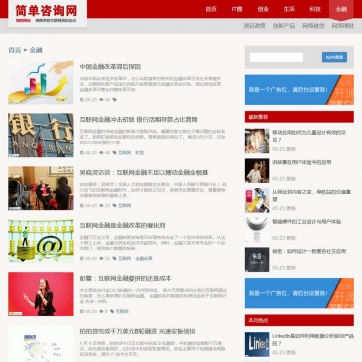Open the sidebar article on storytelling in user experience
Image resolution: width=362 pixels, height=362 pixels.
[302, 162]
